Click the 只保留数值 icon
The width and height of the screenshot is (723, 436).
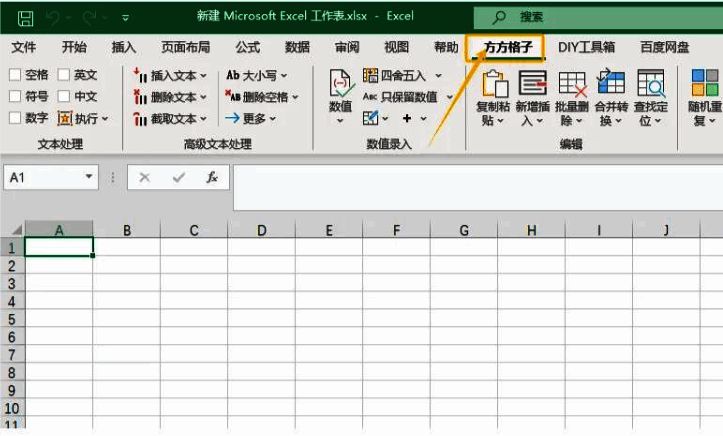(370, 96)
